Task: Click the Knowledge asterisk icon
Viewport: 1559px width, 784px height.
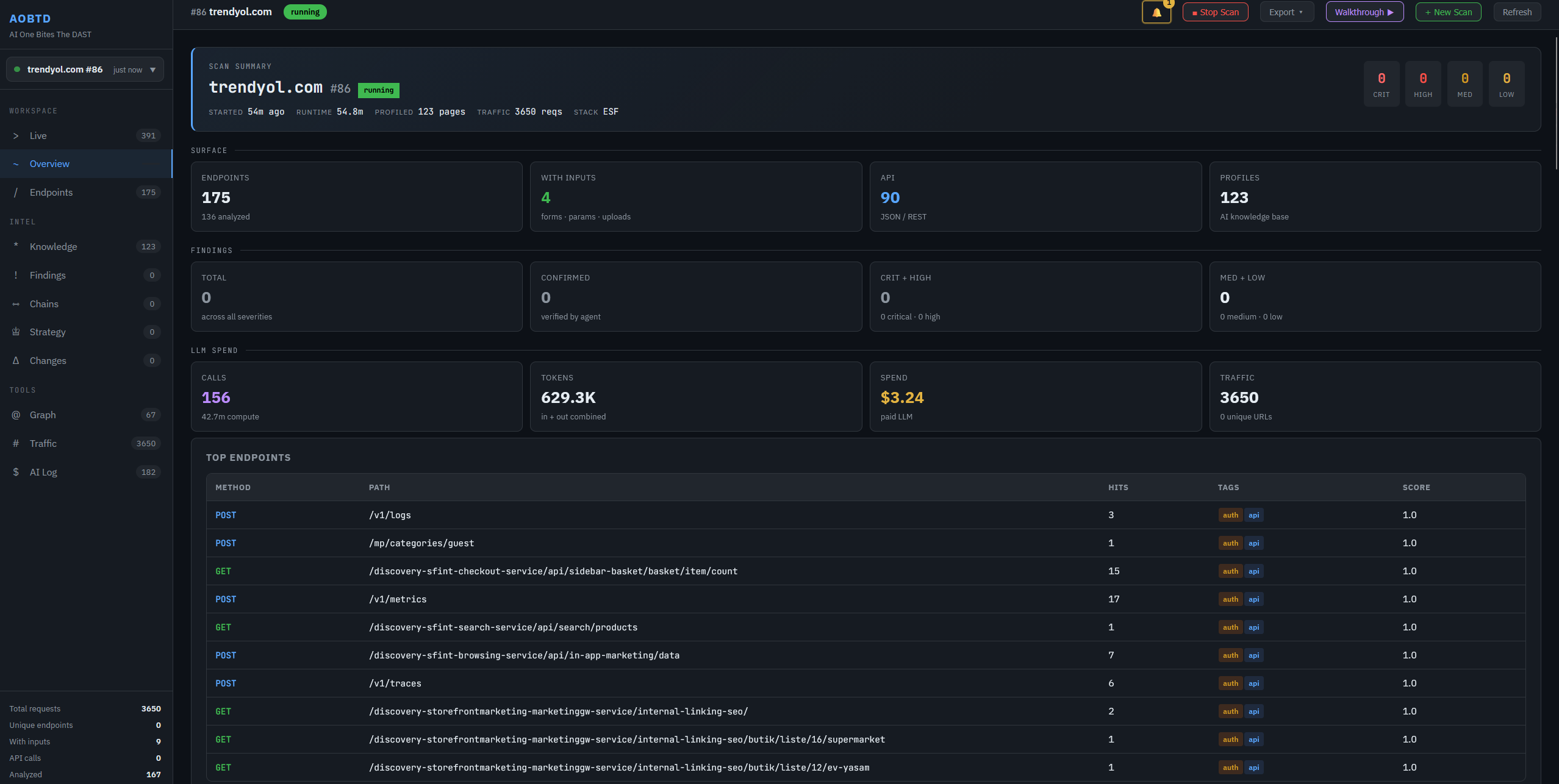Action: click(x=16, y=246)
